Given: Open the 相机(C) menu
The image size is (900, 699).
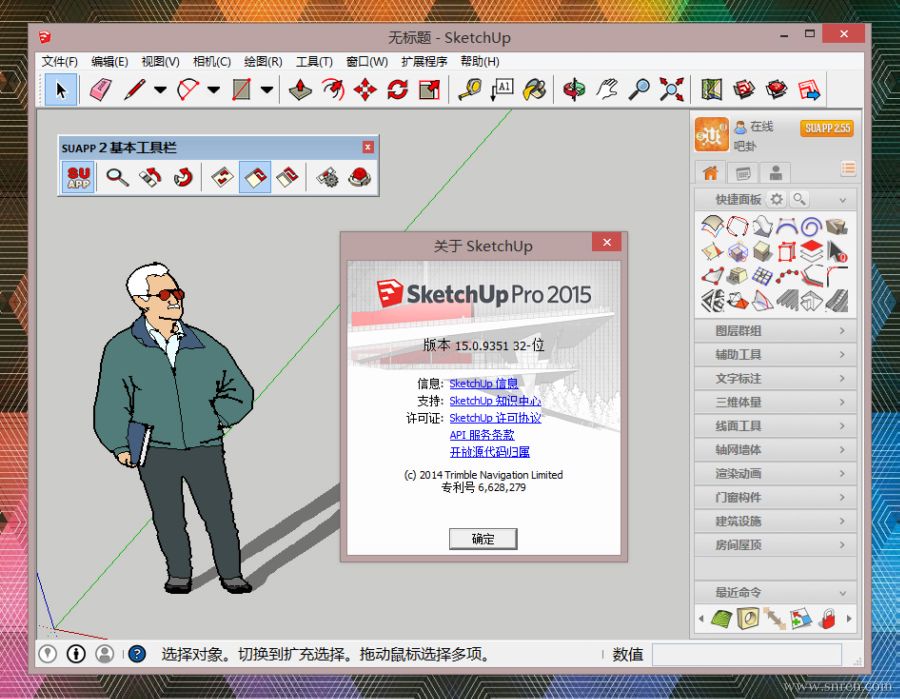Looking at the screenshot, I should (212, 61).
